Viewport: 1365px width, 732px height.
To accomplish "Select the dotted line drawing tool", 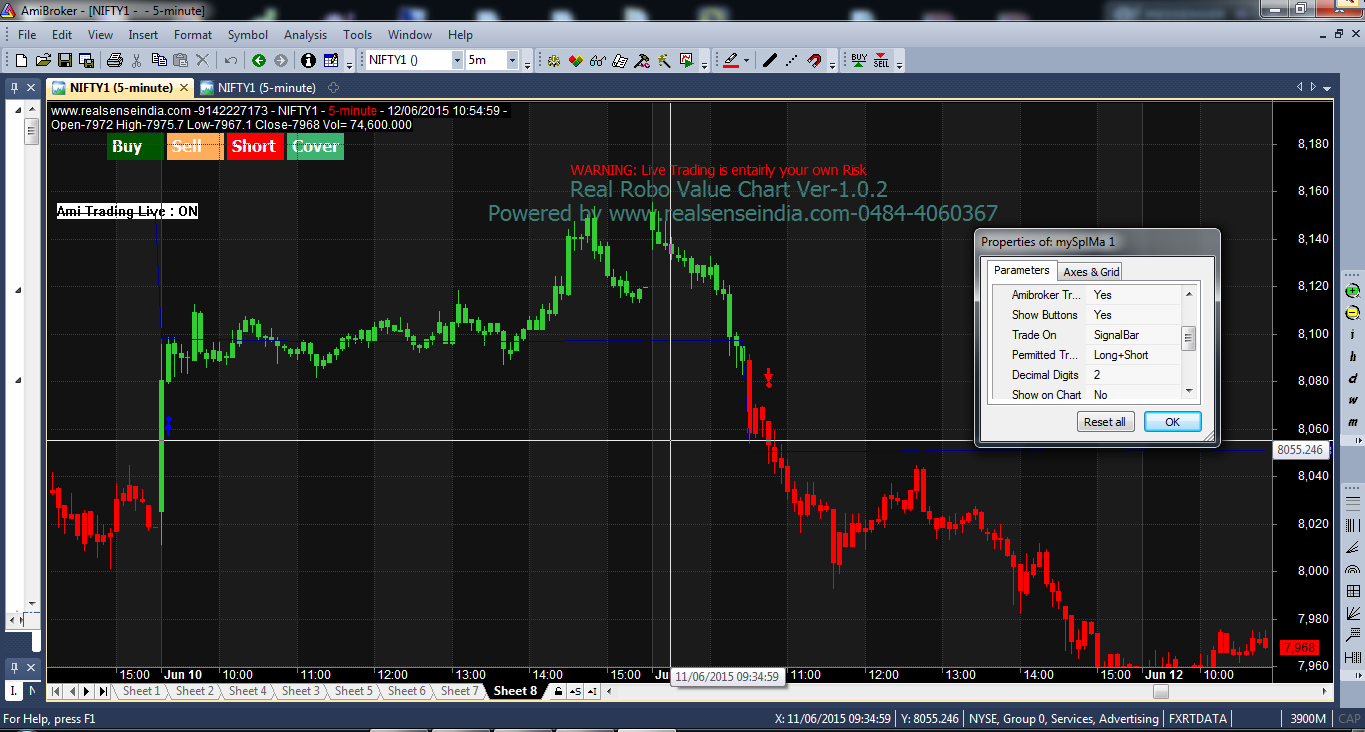I will coord(789,60).
